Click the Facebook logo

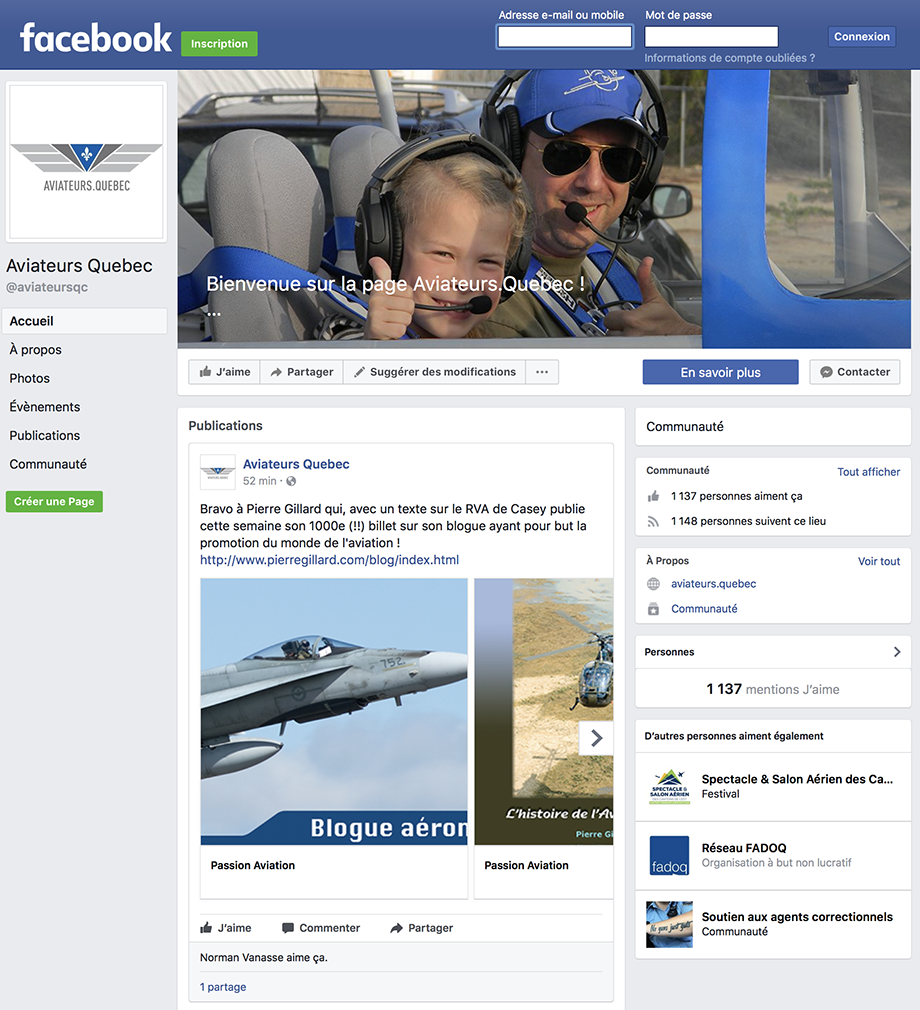click(96, 38)
